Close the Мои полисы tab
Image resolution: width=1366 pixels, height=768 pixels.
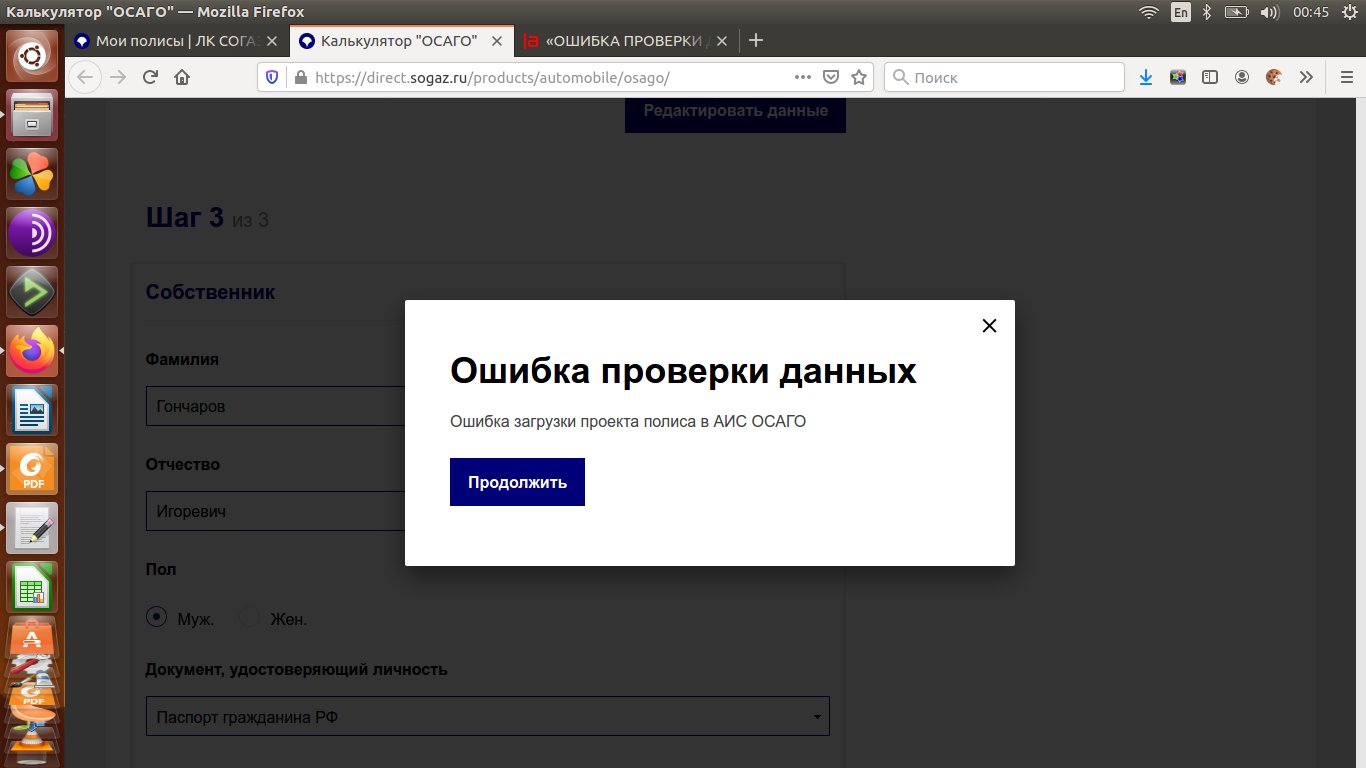point(272,41)
